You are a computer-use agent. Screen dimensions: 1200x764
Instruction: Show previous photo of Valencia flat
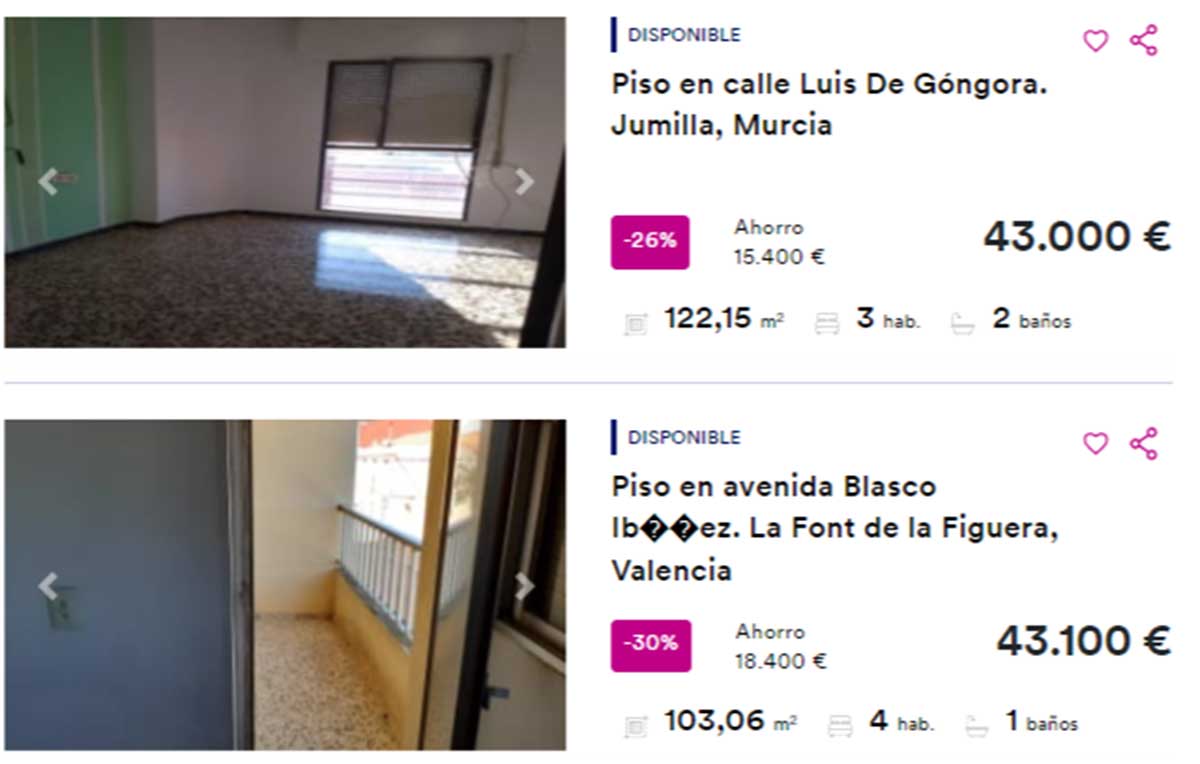(47, 586)
